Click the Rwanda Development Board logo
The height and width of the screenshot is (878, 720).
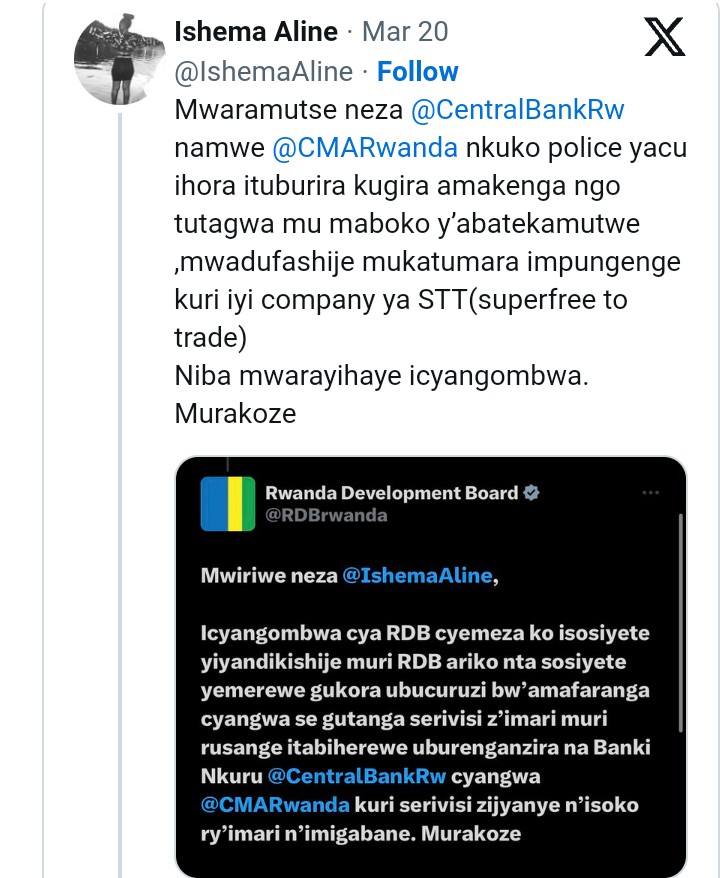tap(228, 503)
